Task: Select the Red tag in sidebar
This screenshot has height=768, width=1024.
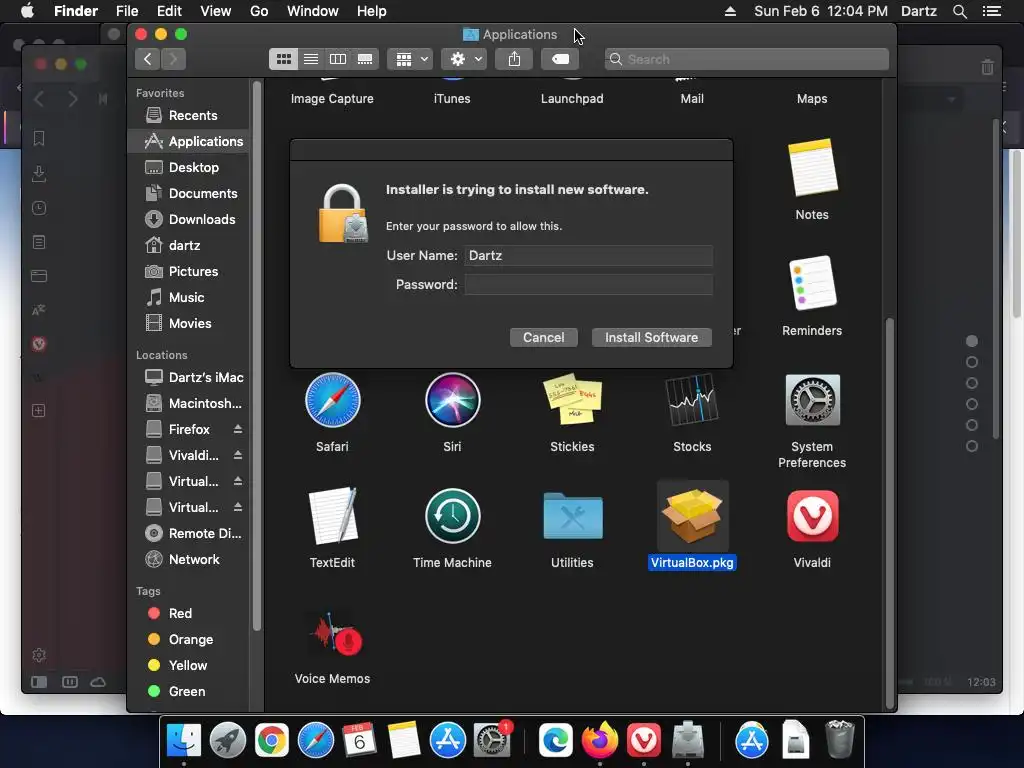Action: pyautogui.click(x=188, y=613)
